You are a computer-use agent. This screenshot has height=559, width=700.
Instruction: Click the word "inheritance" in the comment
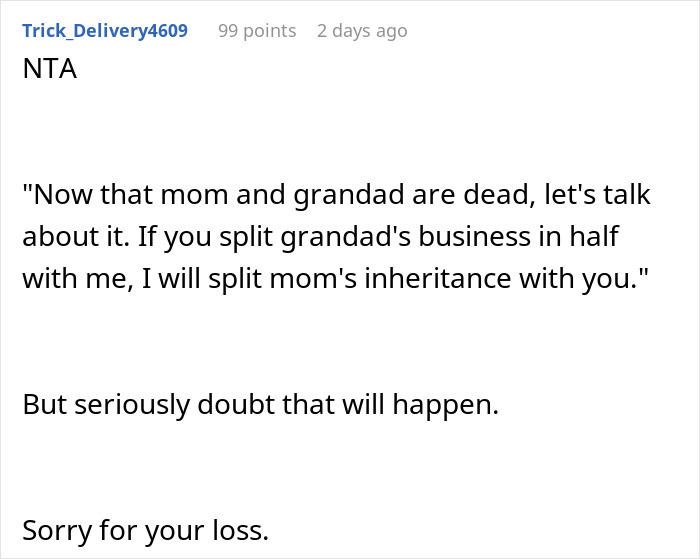(438, 279)
